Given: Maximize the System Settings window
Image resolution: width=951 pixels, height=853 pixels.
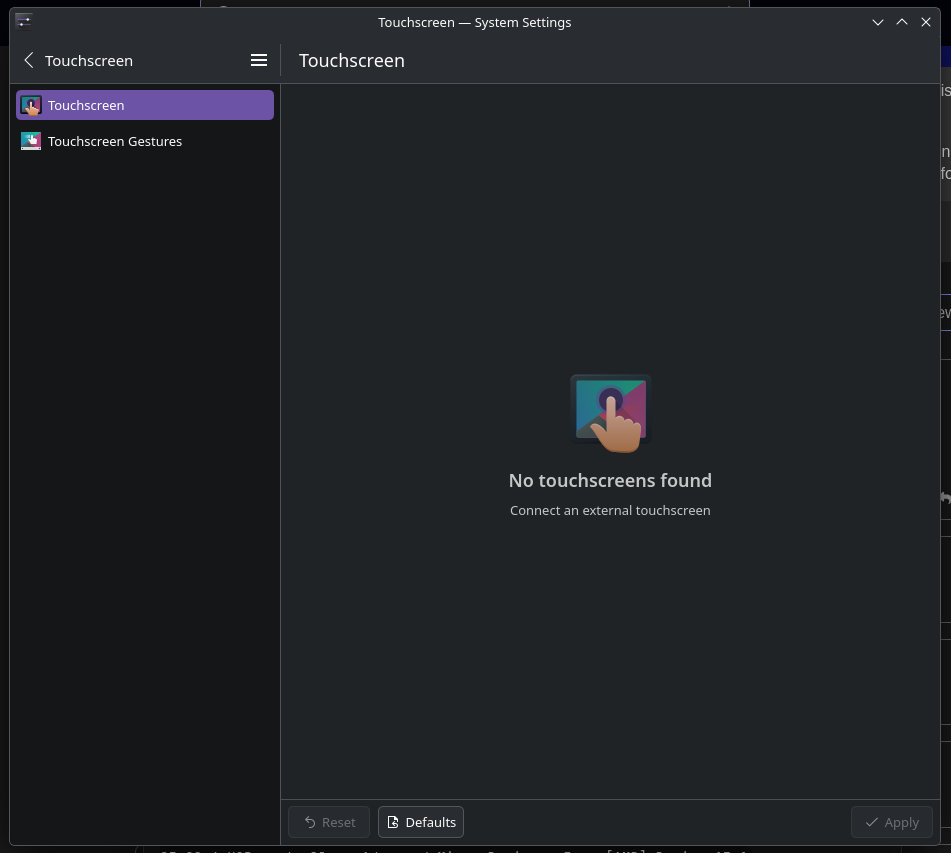Looking at the screenshot, I should pos(902,22).
